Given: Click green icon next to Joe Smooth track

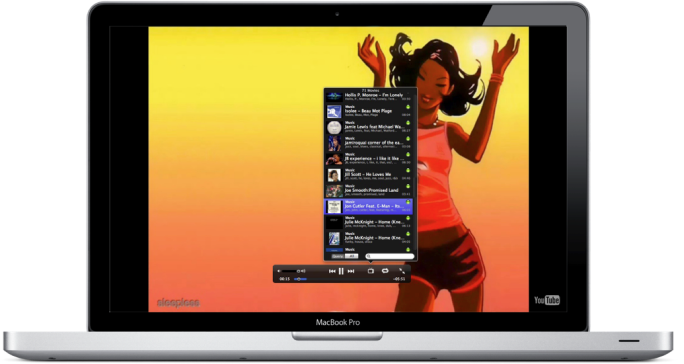Looking at the screenshot, I should point(408,186).
